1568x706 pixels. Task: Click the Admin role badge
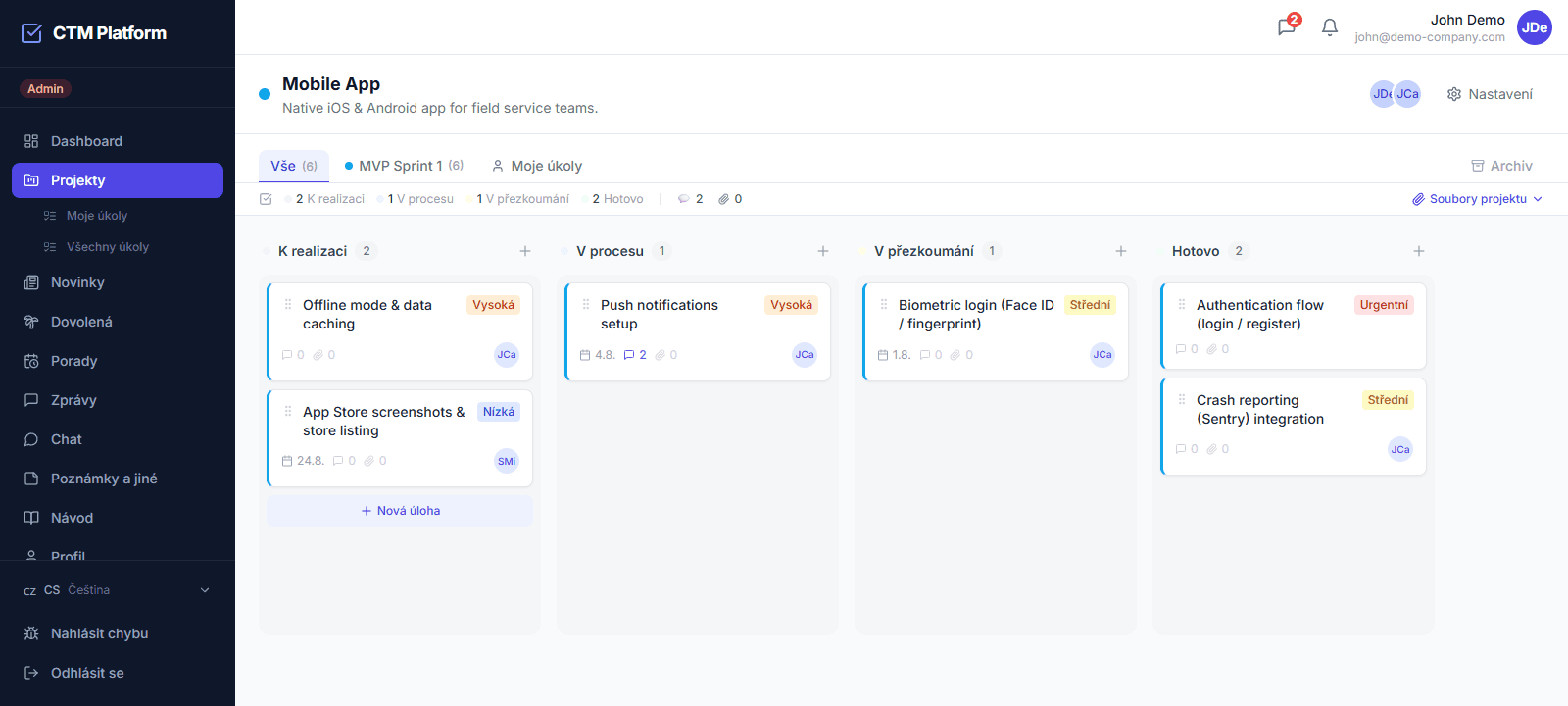[45, 89]
